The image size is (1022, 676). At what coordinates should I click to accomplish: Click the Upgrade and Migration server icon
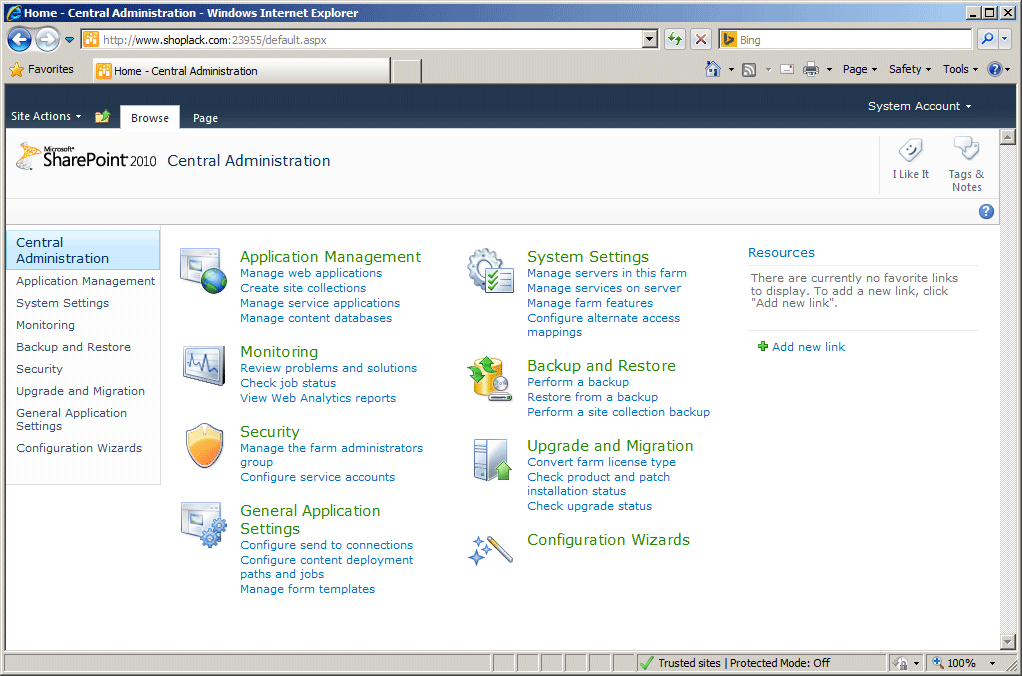click(492, 460)
